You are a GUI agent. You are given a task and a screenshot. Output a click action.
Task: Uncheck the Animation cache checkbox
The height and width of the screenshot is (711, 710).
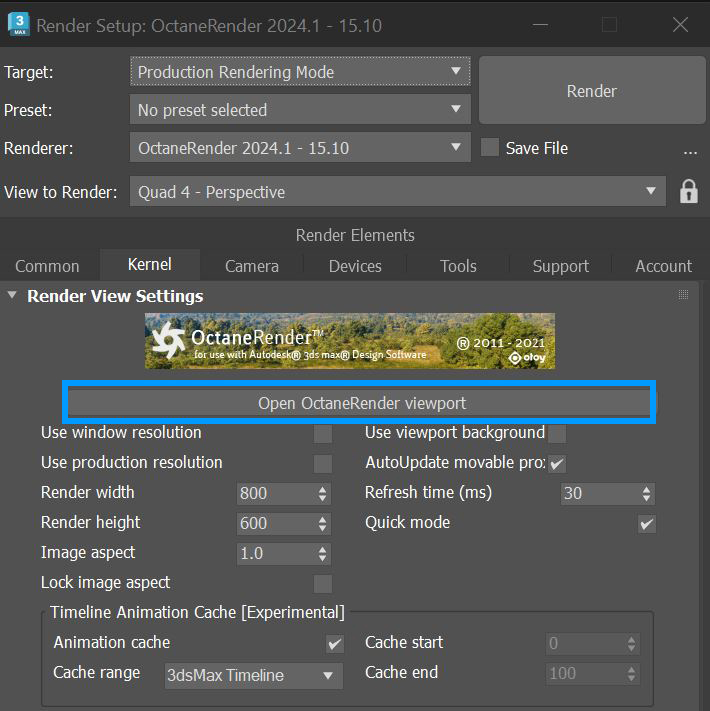335,643
